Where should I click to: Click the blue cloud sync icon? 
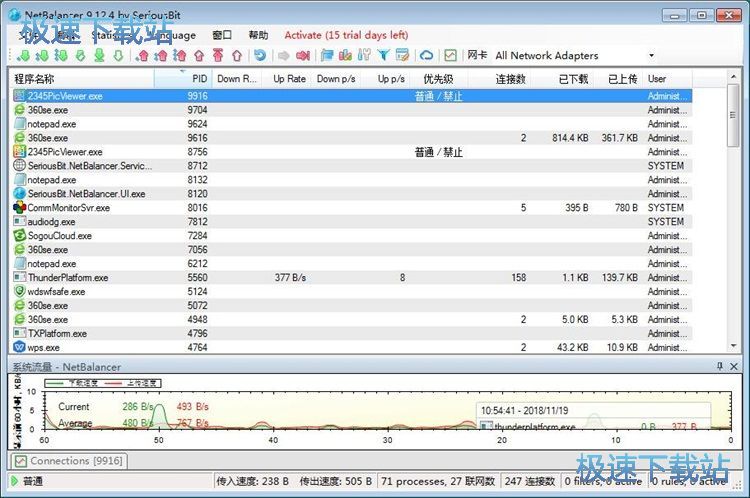coord(426,55)
